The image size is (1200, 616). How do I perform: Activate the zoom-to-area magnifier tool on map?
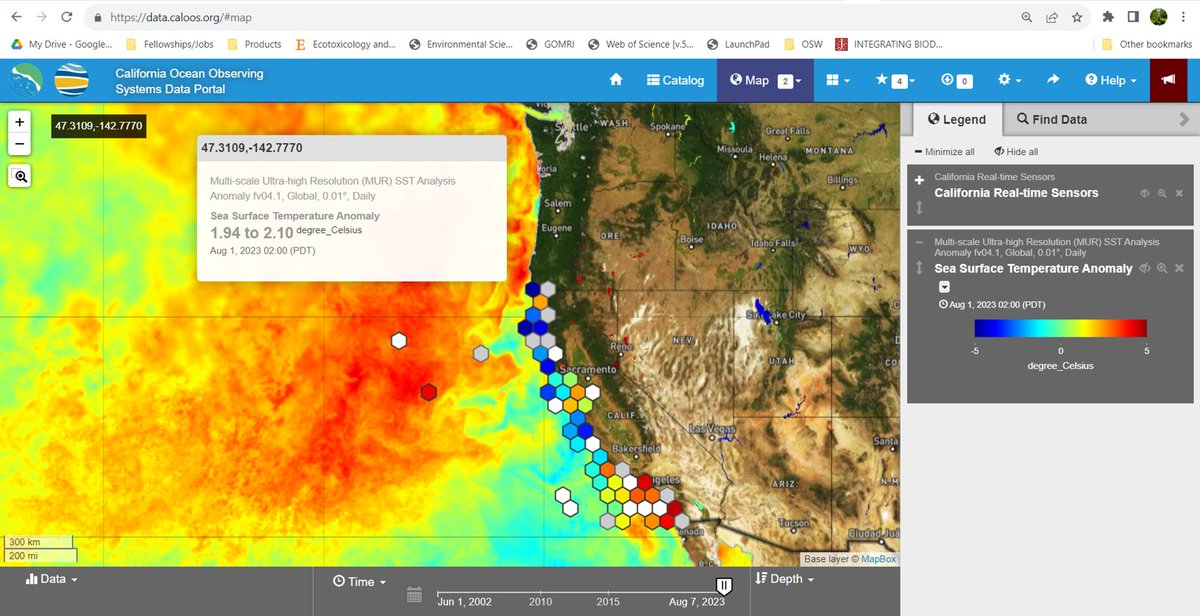point(20,176)
